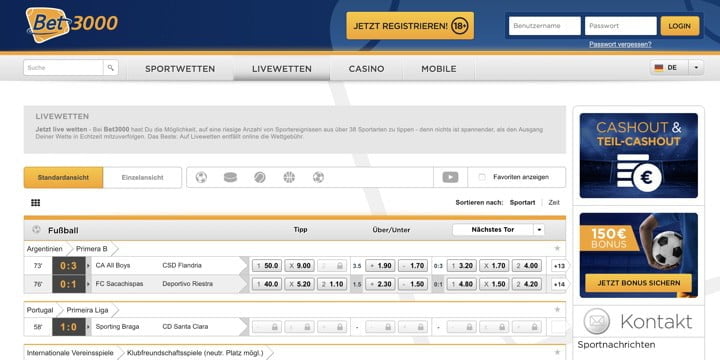Open the Mobile tab
Screen dimensions: 720x360
coord(439,69)
